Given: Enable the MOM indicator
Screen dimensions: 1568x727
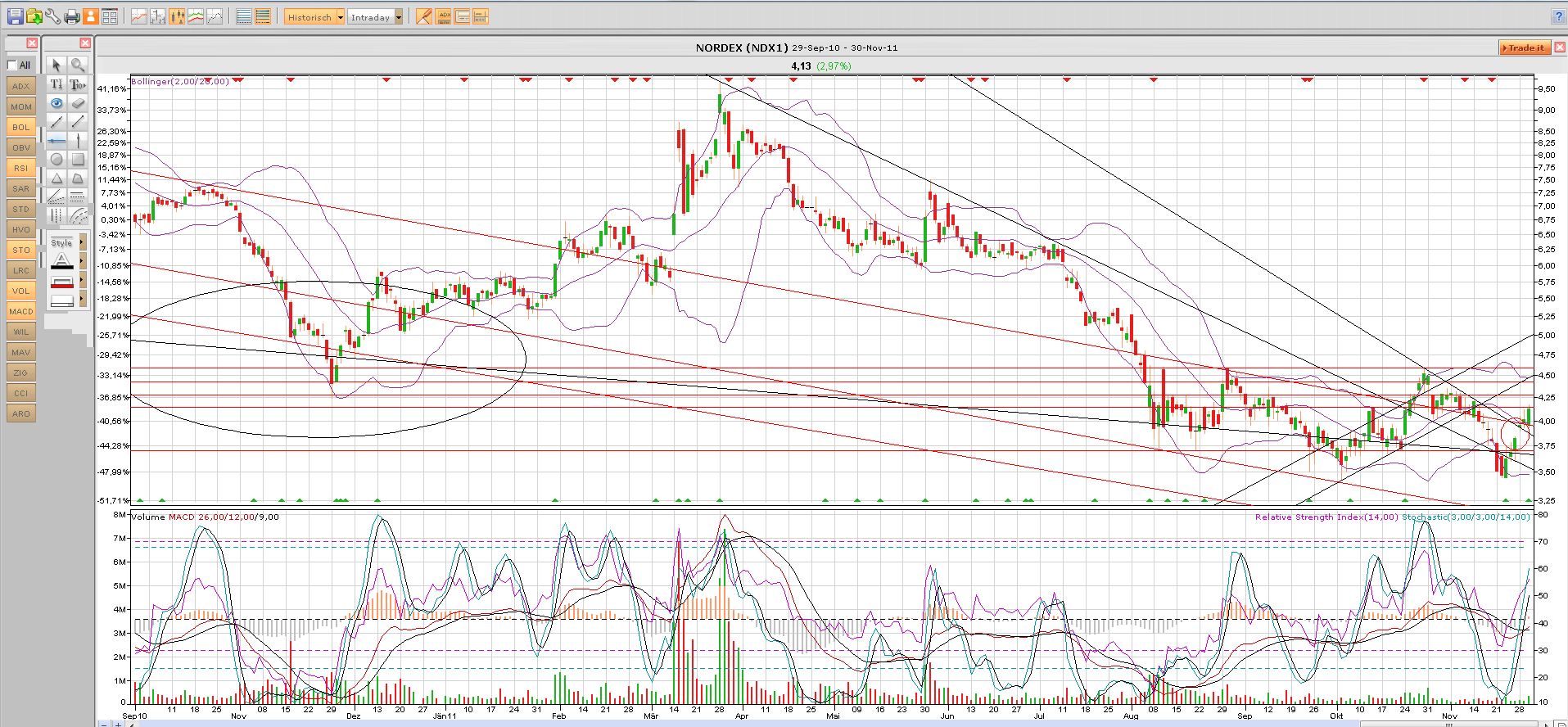Looking at the screenshot, I should click(21, 106).
